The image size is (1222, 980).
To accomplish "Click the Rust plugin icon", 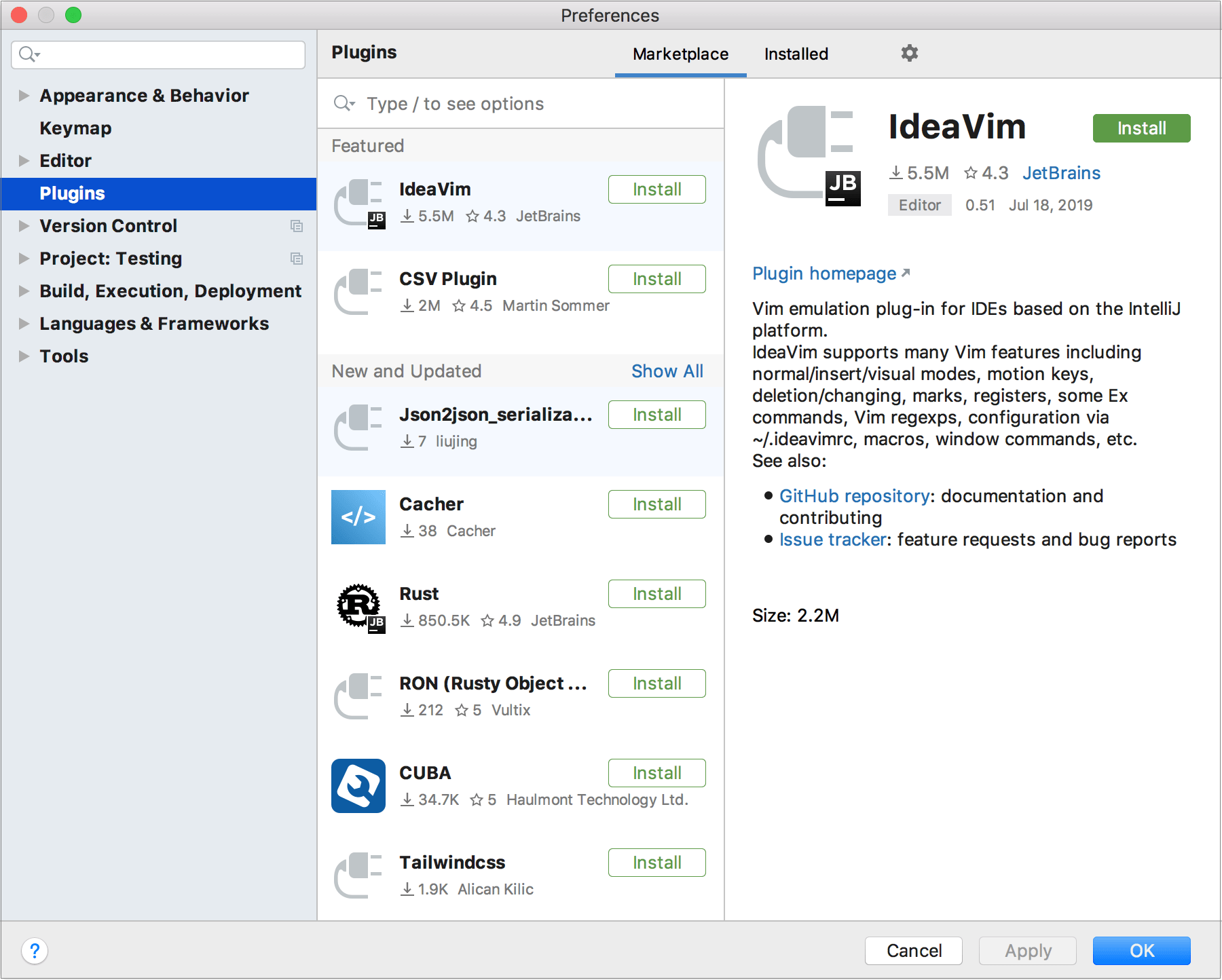I will pyautogui.click(x=358, y=606).
